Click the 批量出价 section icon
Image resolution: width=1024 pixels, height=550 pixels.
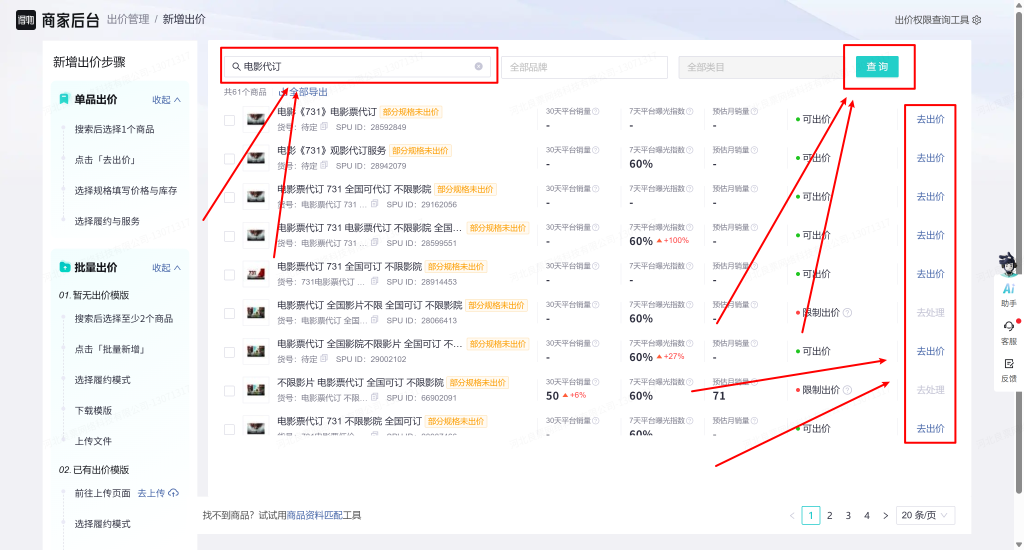(64, 267)
